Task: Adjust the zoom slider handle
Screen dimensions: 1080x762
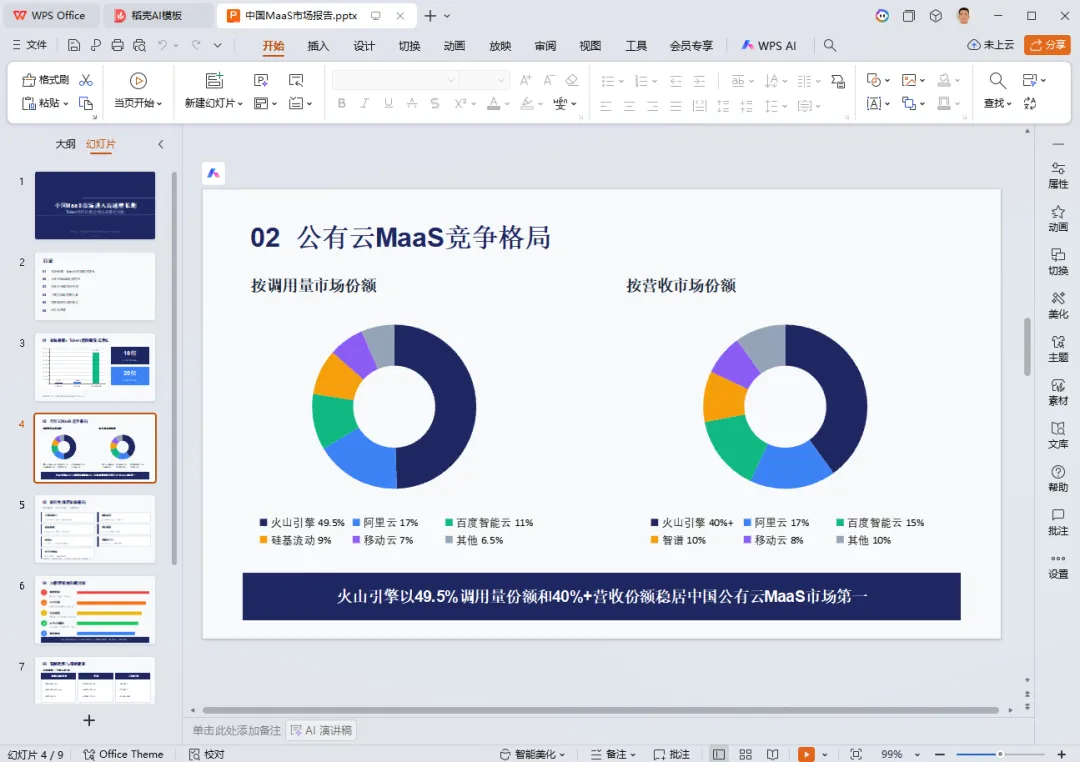Action: (1000, 754)
